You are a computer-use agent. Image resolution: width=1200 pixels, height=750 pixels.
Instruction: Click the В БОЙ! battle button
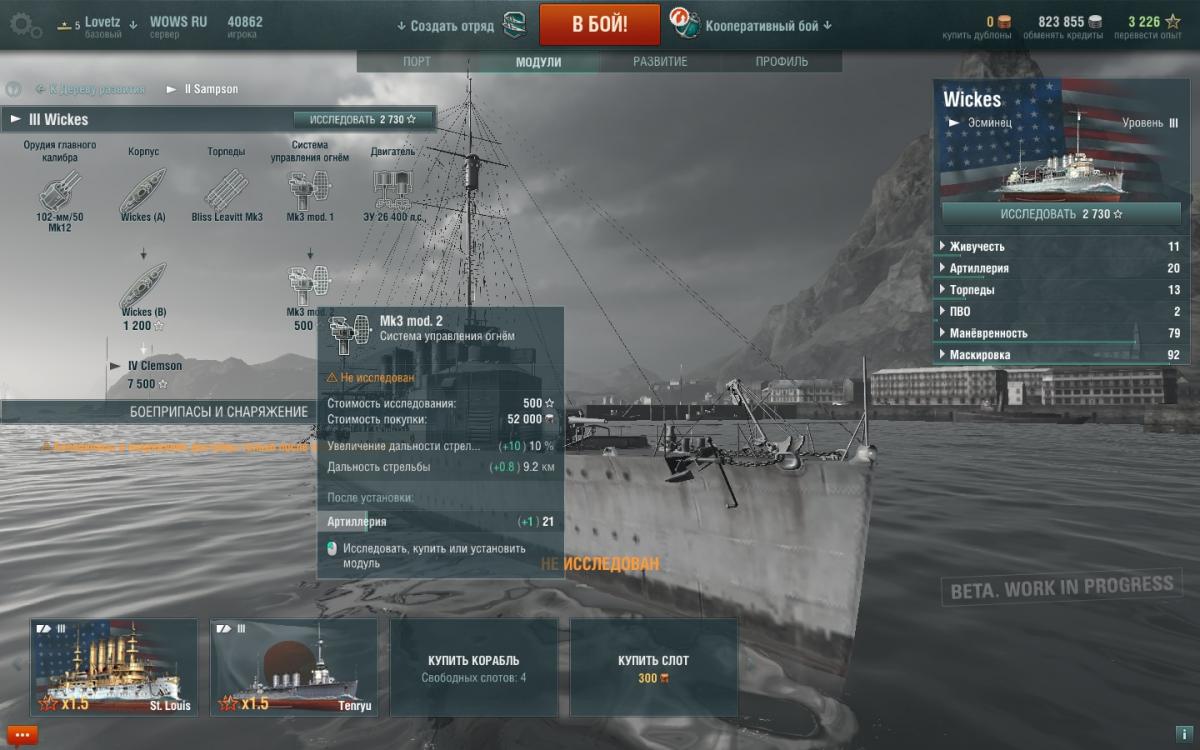pos(600,25)
